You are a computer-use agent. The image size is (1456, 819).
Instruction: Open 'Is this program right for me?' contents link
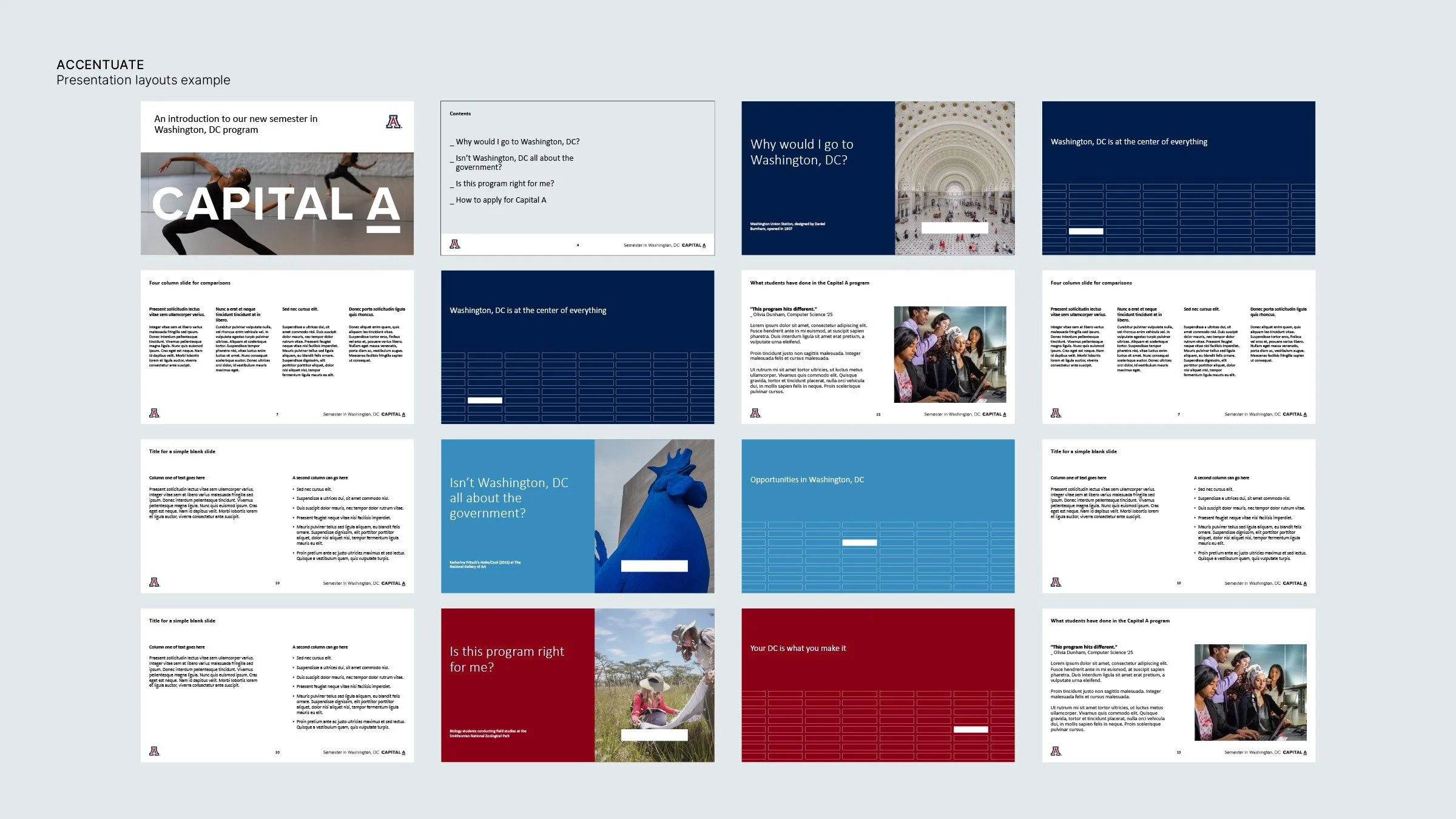504,184
